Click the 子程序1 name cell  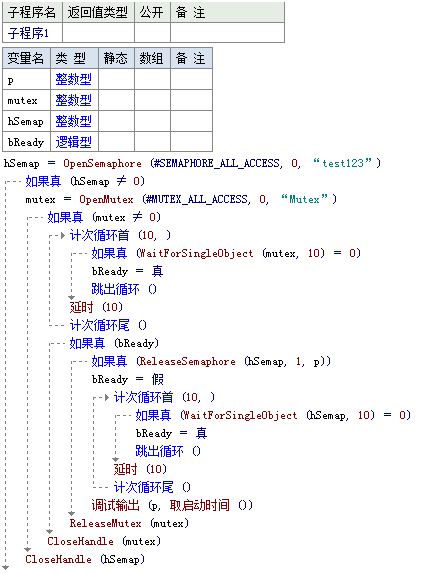(x=33, y=33)
